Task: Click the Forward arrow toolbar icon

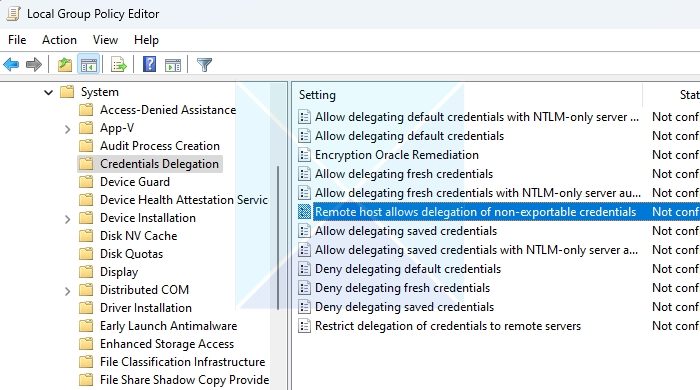Action: pos(34,65)
